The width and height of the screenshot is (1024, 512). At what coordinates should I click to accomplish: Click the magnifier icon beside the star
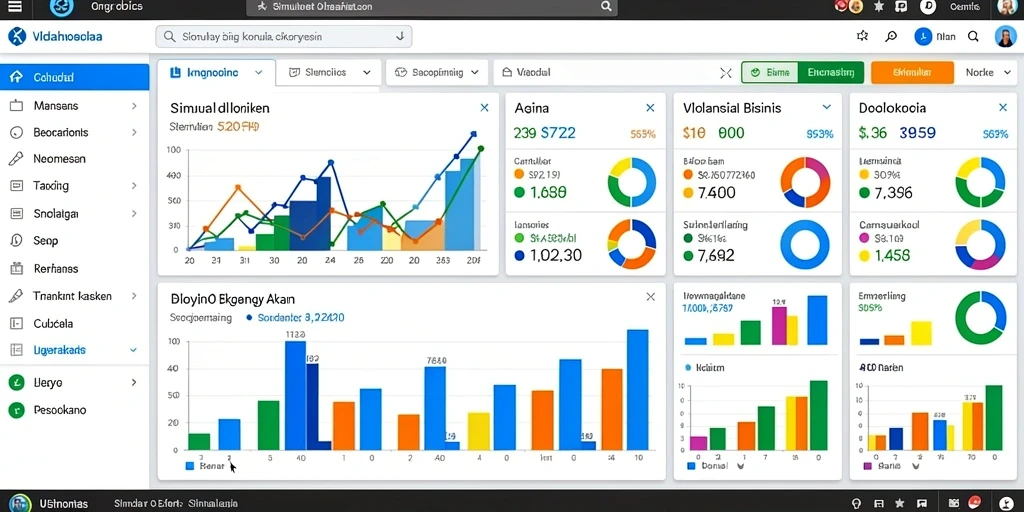(x=891, y=37)
